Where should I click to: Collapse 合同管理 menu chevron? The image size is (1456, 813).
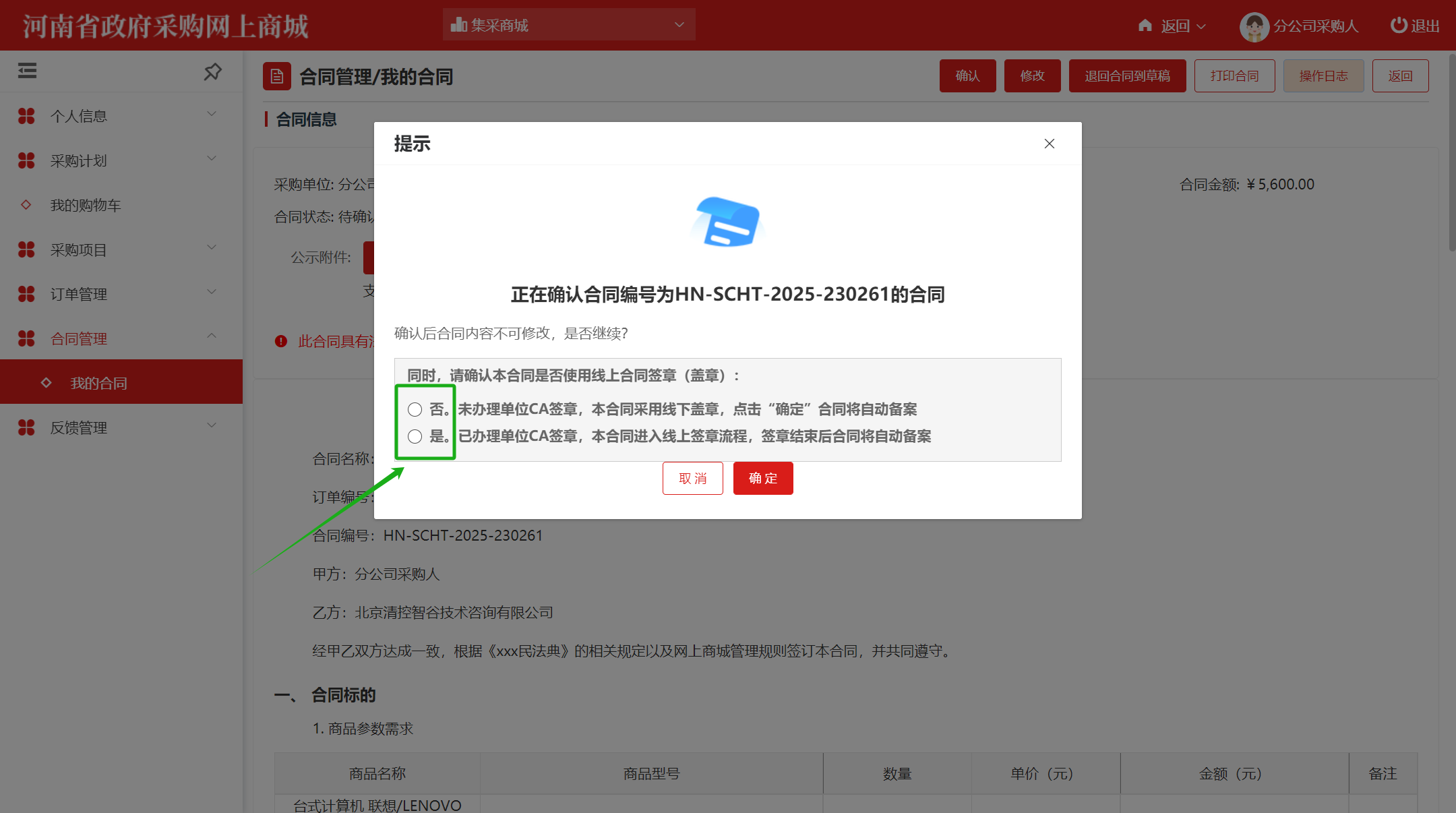pos(212,336)
